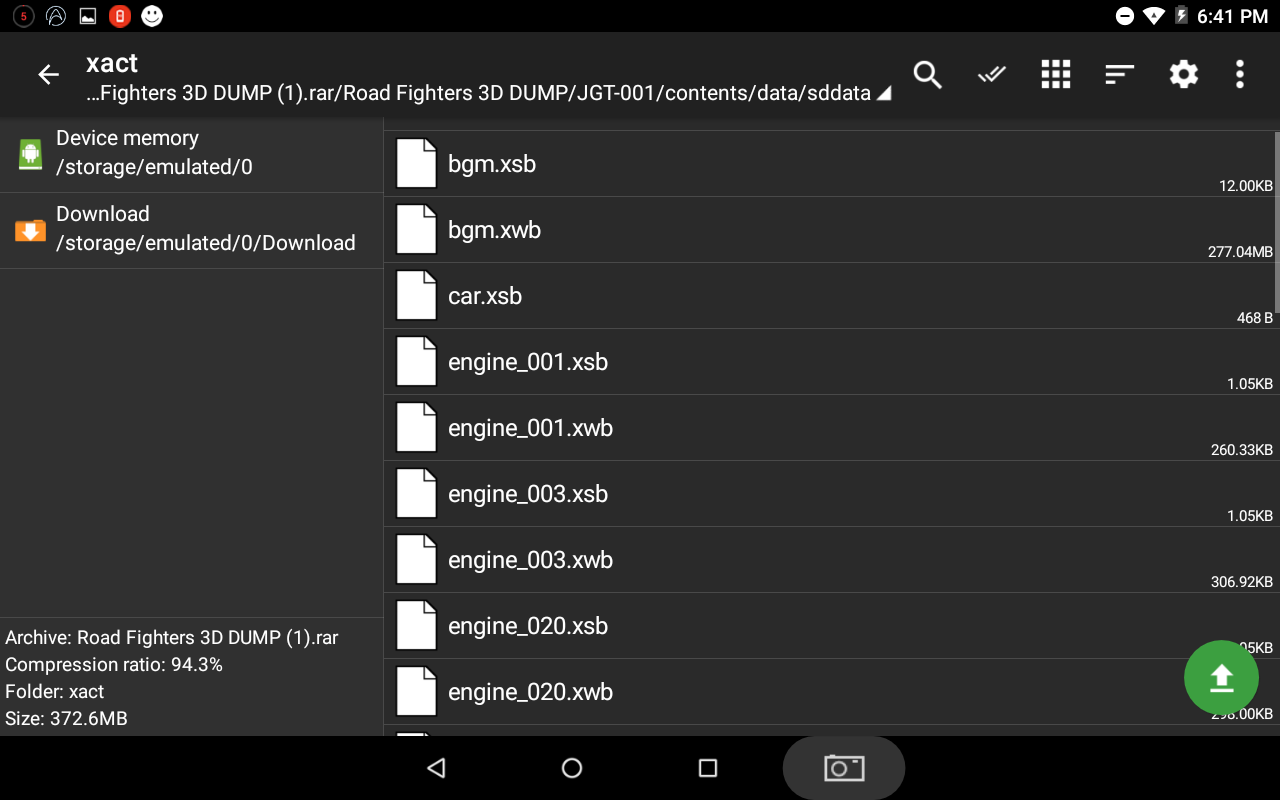Select file engine_003.xsb

(830, 494)
